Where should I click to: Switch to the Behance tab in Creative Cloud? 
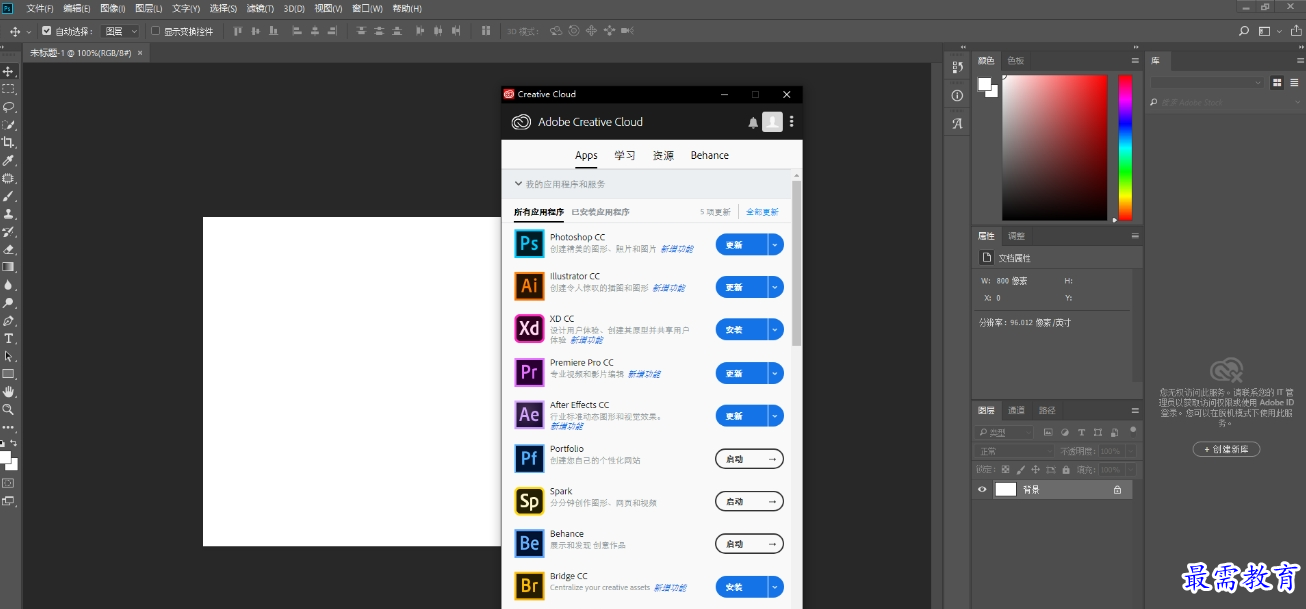click(710, 155)
